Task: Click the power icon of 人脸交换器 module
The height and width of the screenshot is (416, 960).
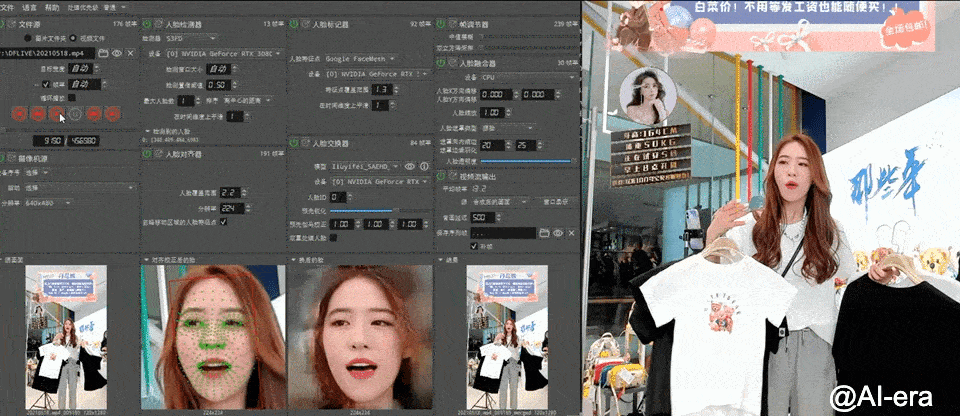Action: (294, 143)
